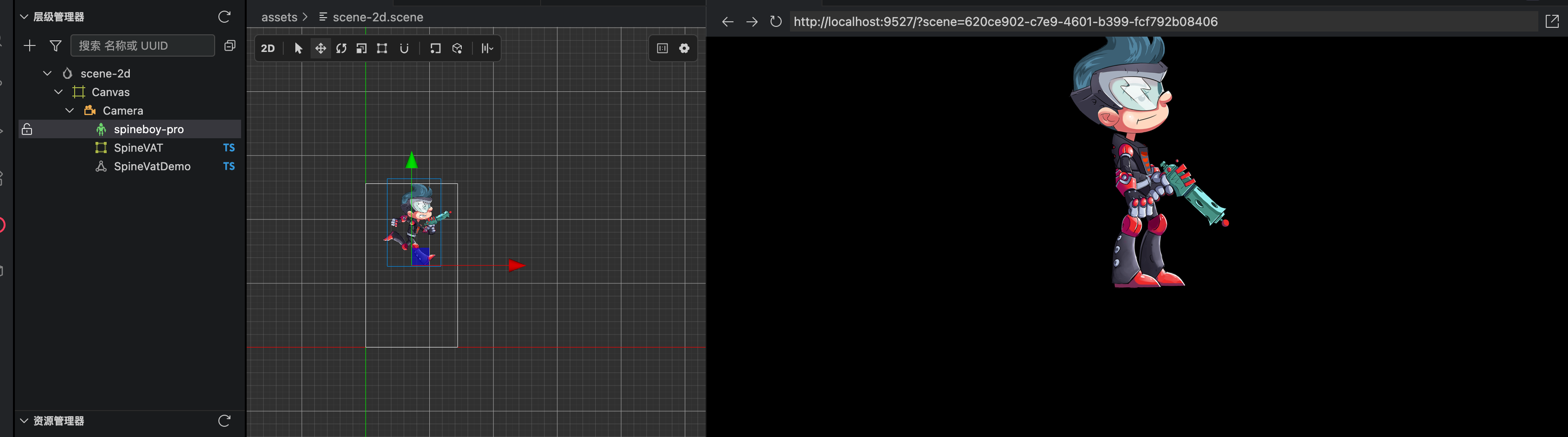Click the SpineVatDemo node triangle icon

click(x=101, y=166)
